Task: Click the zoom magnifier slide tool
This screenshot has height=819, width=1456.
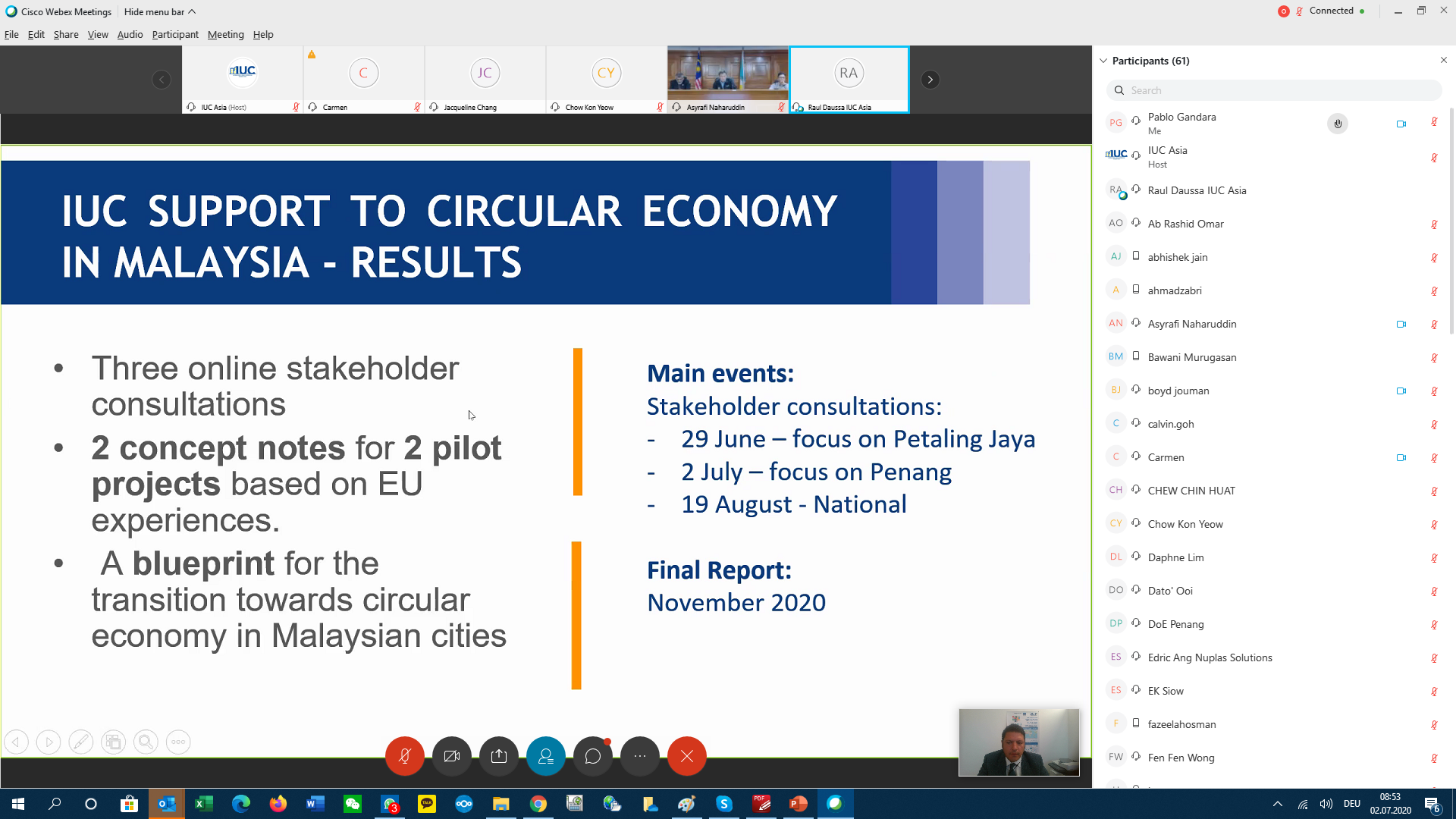Action: click(146, 742)
